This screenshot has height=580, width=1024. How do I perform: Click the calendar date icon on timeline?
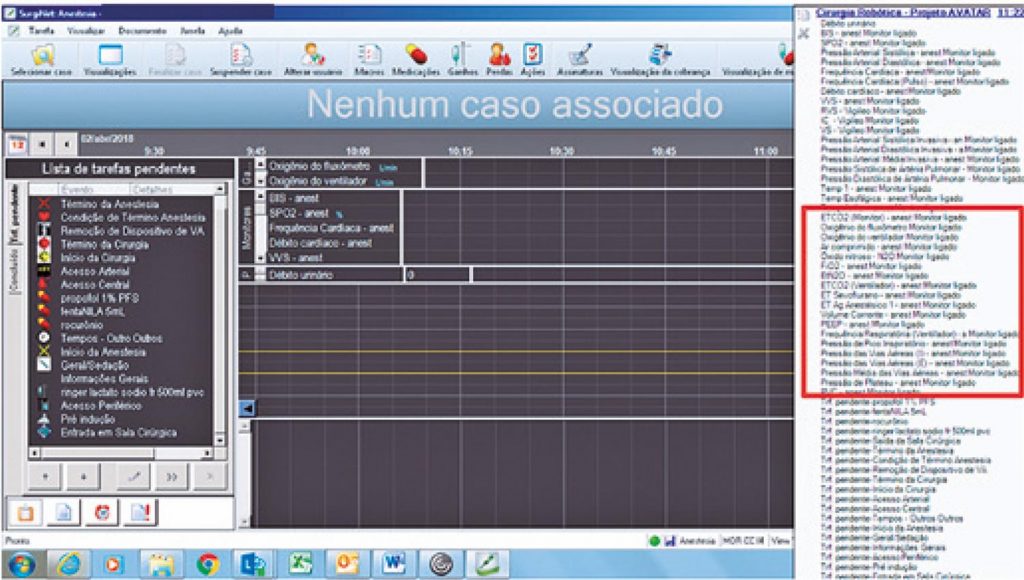click(17, 146)
